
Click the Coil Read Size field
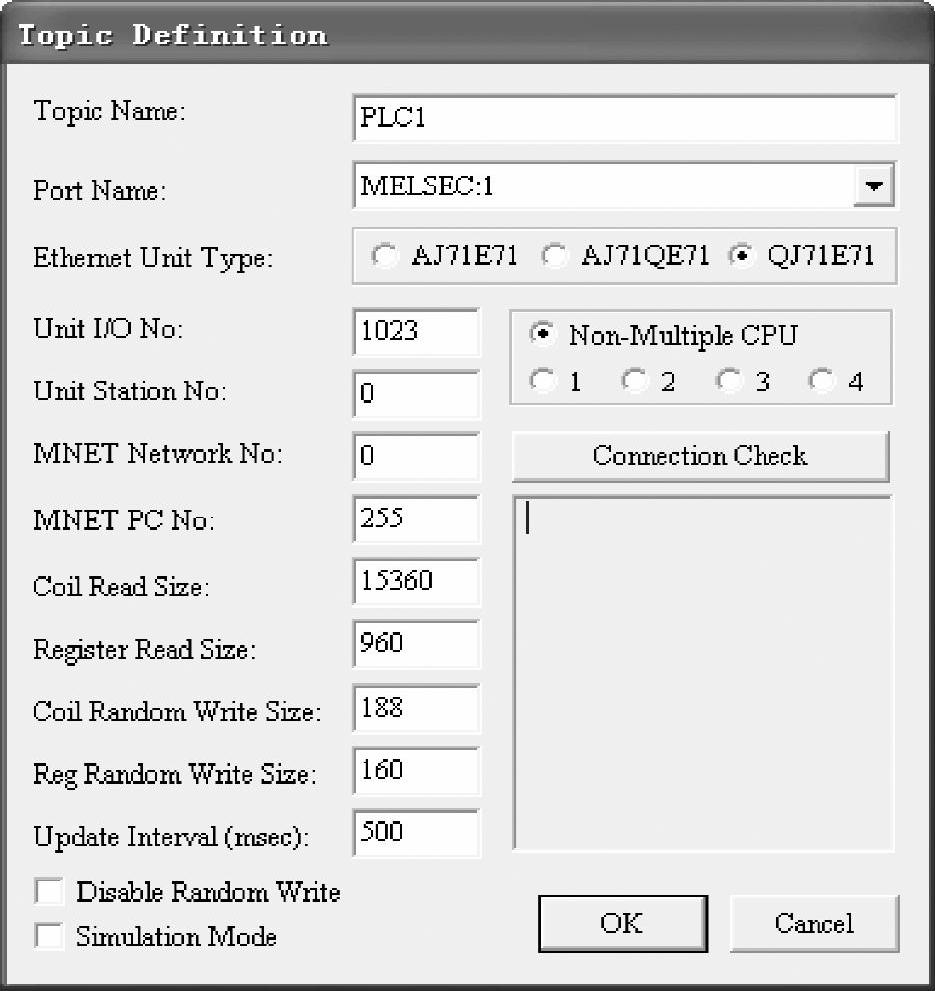(416, 581)
